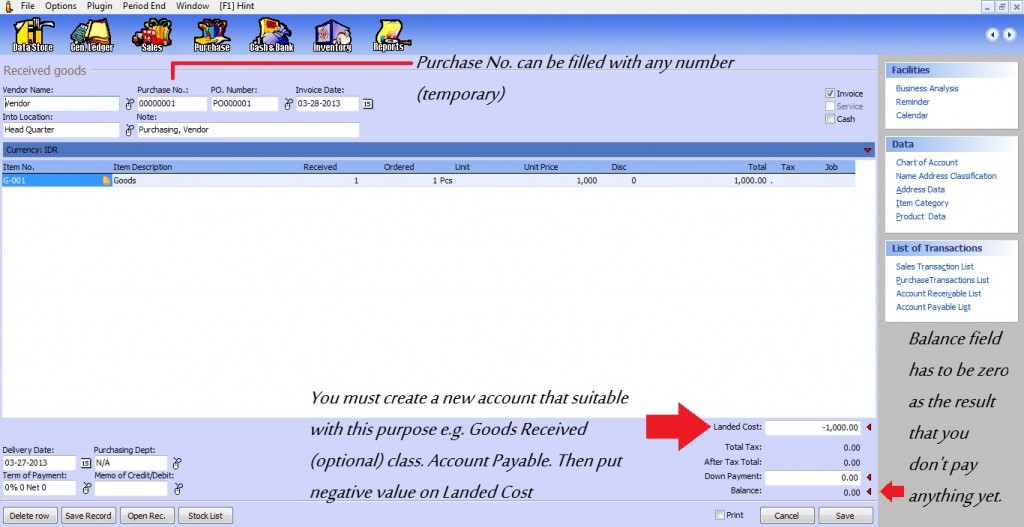
Task: Open the Inventory module icon
Action: [332, 36]
